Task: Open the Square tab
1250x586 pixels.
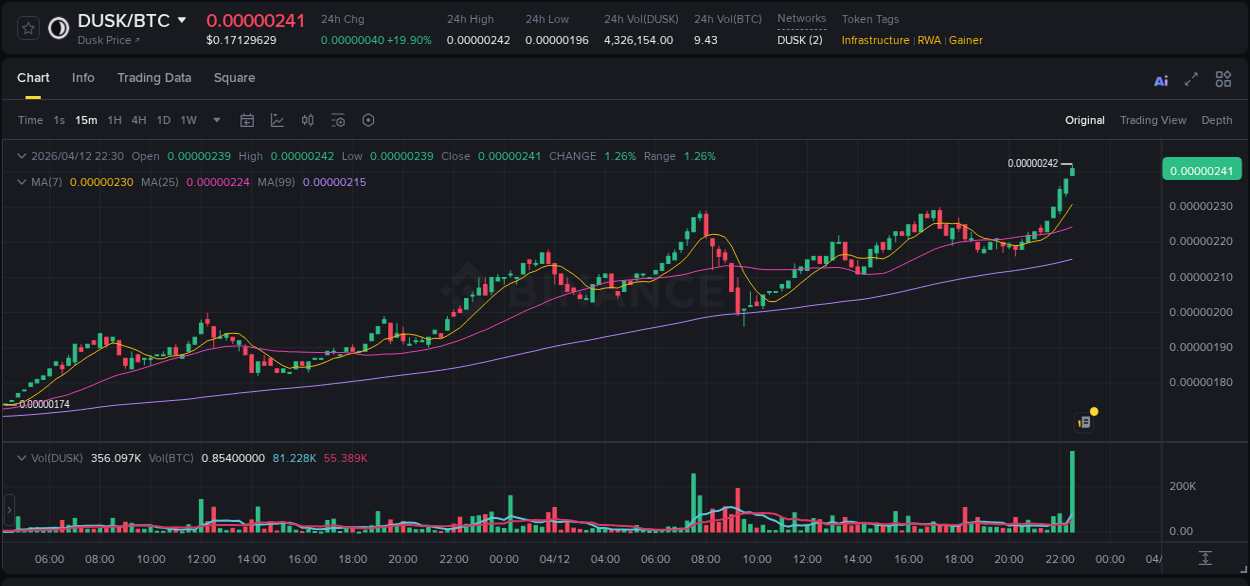Action: (234, 78)
